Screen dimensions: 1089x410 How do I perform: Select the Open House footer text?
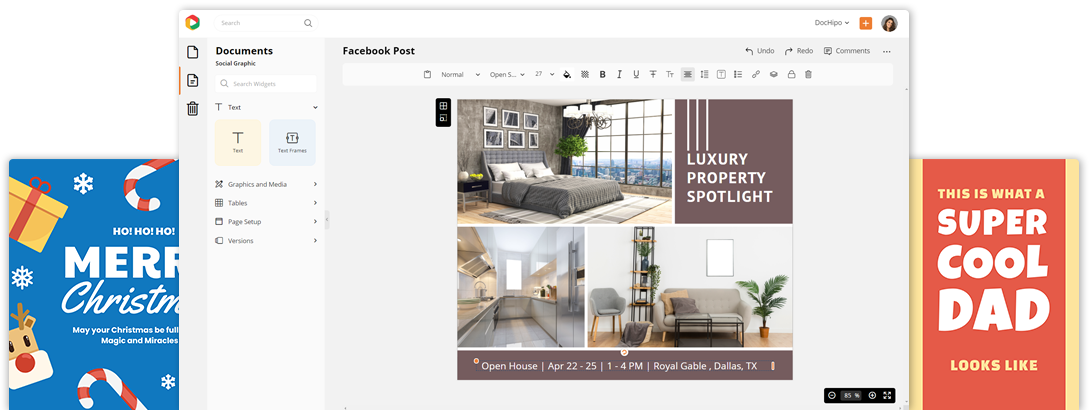(619, 366)
